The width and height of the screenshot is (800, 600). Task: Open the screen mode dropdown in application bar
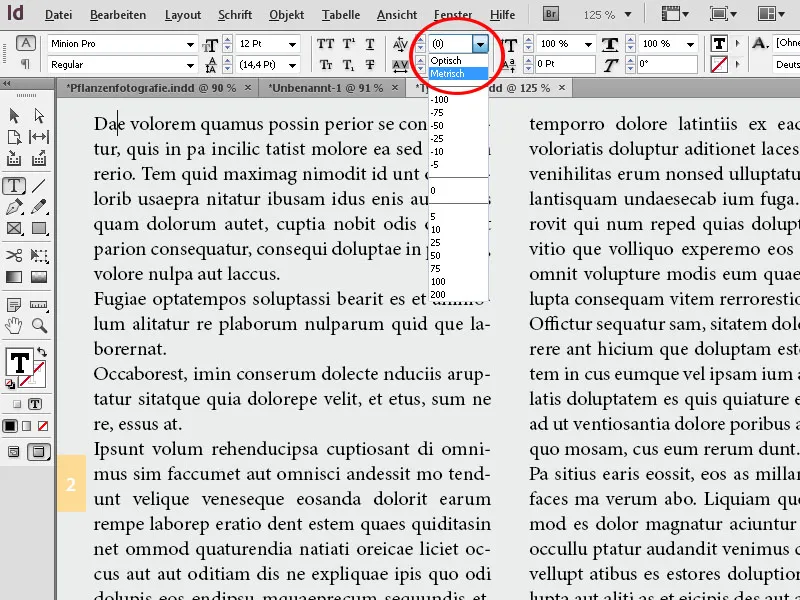click(723, 14)
